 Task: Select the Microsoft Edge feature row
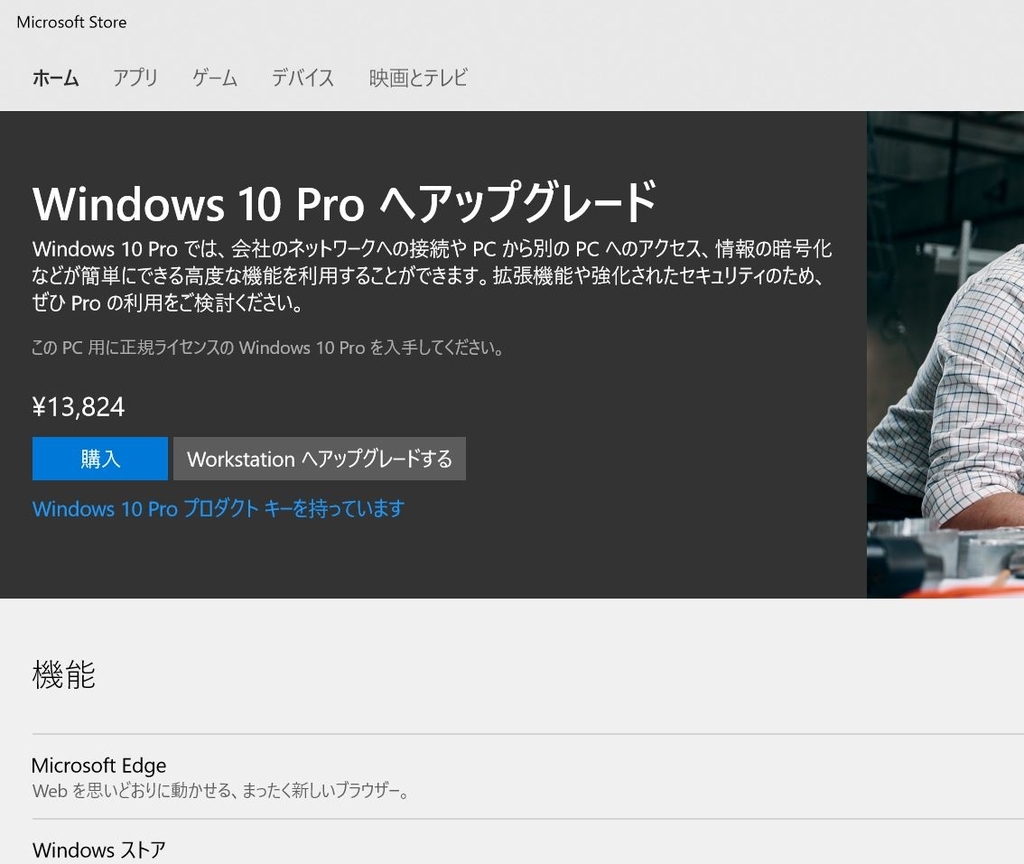[528, 776]
